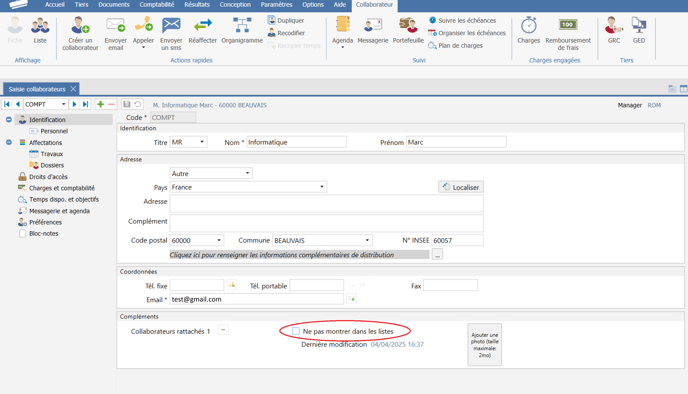Viewport: 688px width, 394px height.
Task: Check Ne pas montrer dans les listes
Action: (296, 331)
